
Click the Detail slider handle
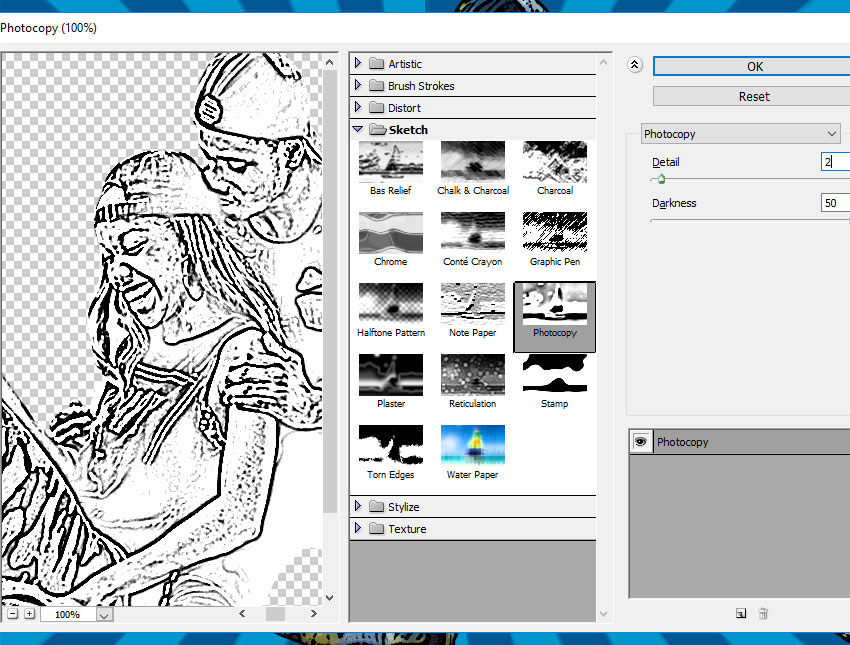pyautogui.click(x=660, y=180)
